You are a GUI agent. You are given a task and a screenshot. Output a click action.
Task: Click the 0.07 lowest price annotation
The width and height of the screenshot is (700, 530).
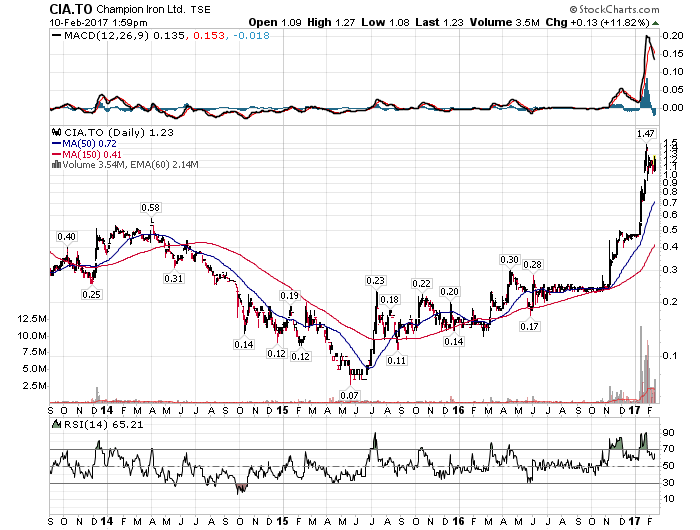(350, 395)
